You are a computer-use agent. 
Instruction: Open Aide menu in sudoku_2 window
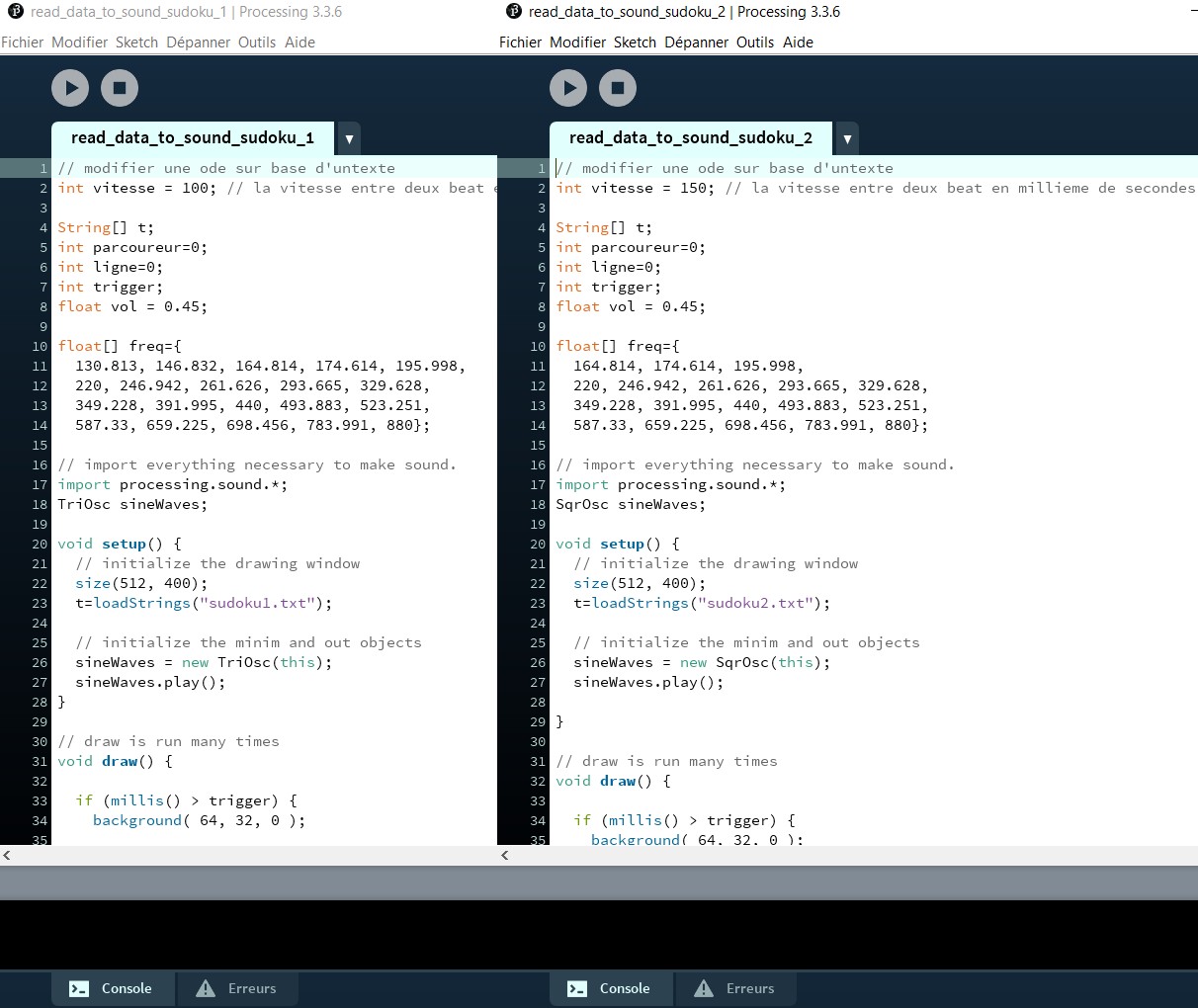tap(798, 42)
